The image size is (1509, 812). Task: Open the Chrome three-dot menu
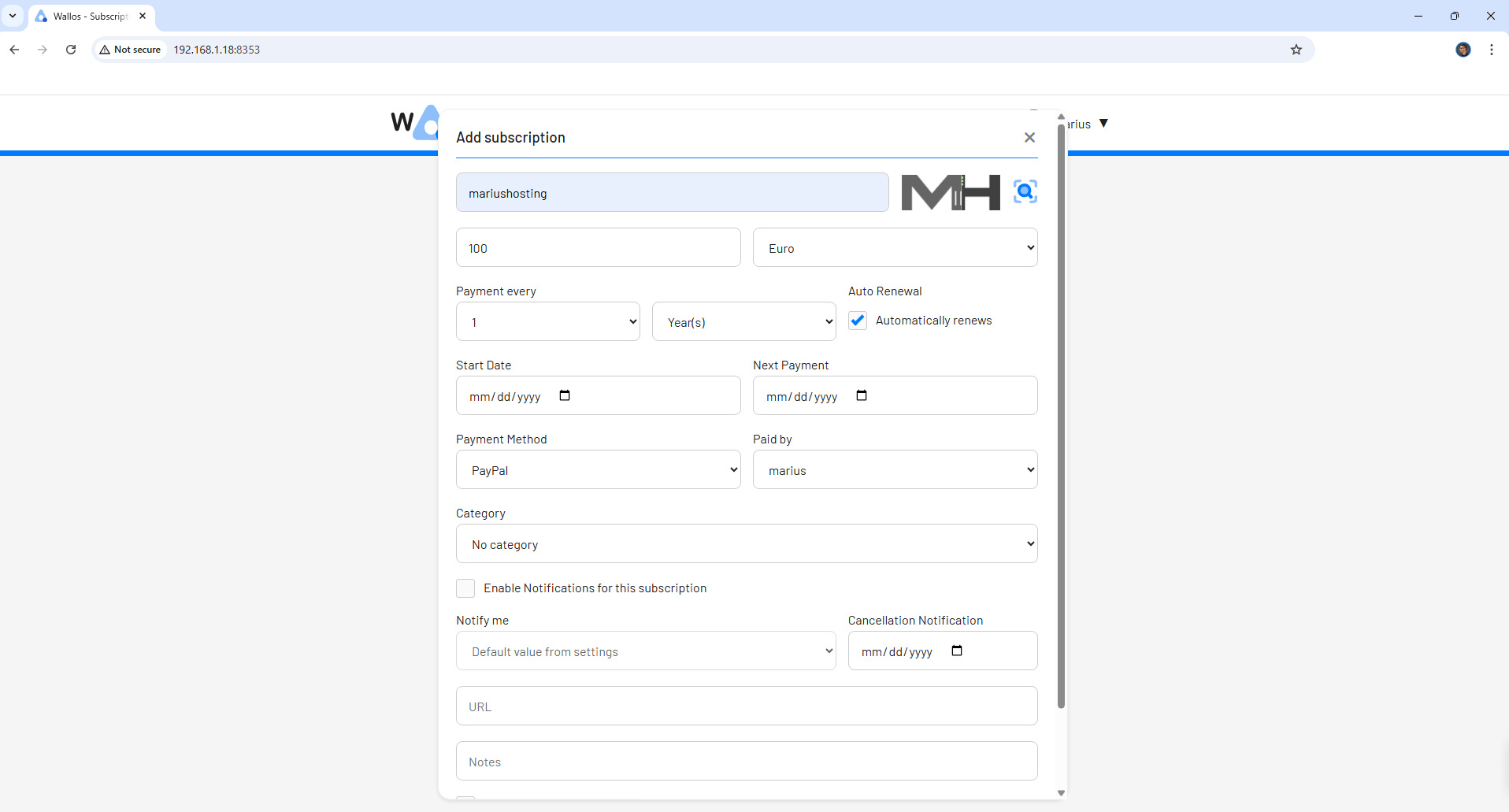tap(1492, 50)
